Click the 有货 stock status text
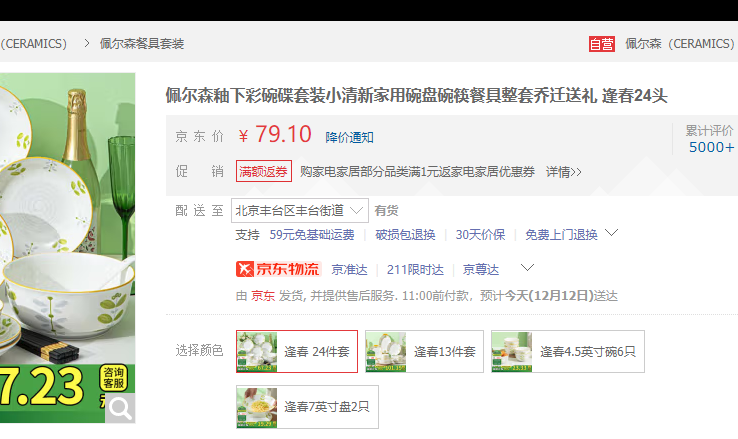The width and height of the screenshot is (738, 439). point(386,210)
